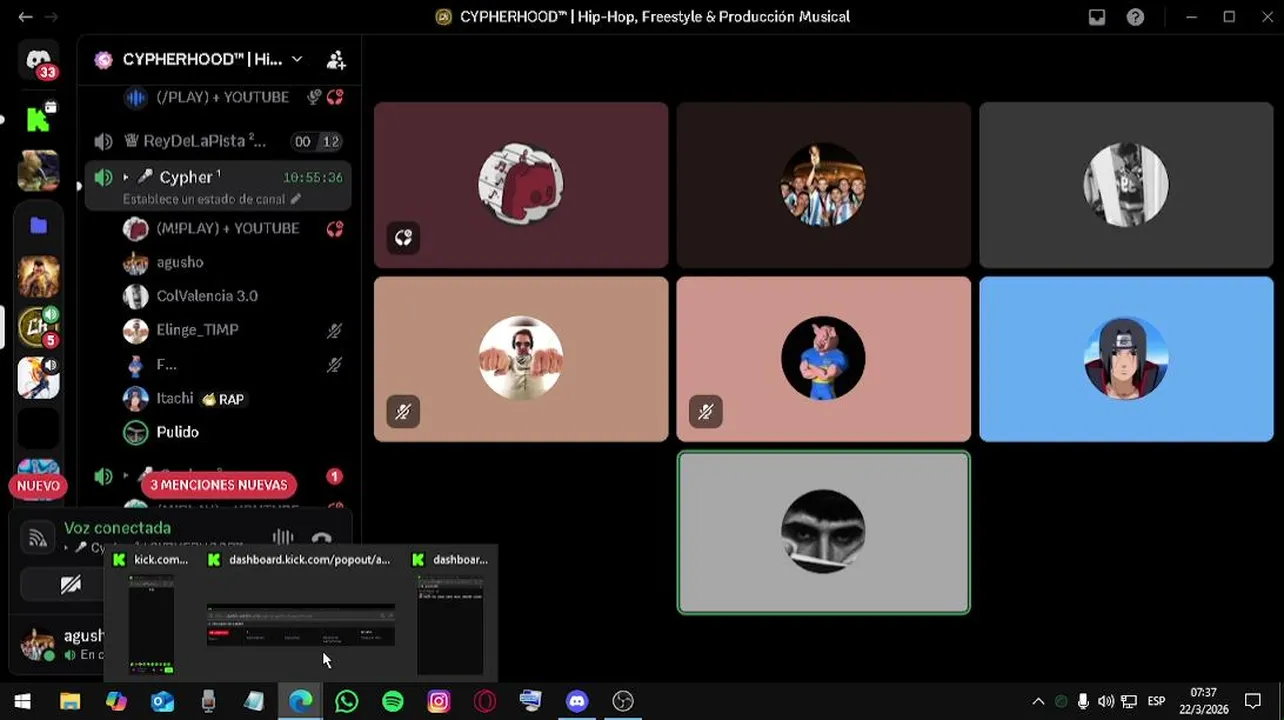Expand the CYPHERHOOD server name dropdown
Image resolution: width=1284 pixels, height=720 pixels.
(x=296, y=60)
